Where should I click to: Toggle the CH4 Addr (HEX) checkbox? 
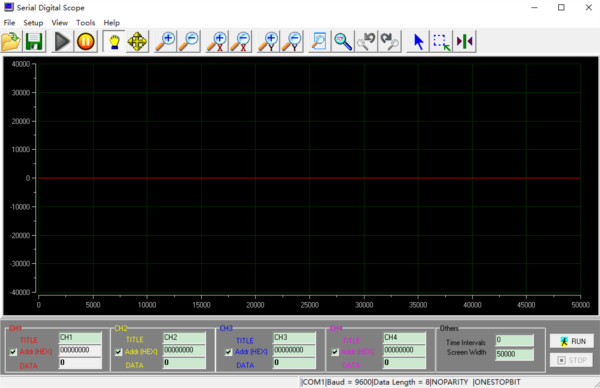coord(335,352)
